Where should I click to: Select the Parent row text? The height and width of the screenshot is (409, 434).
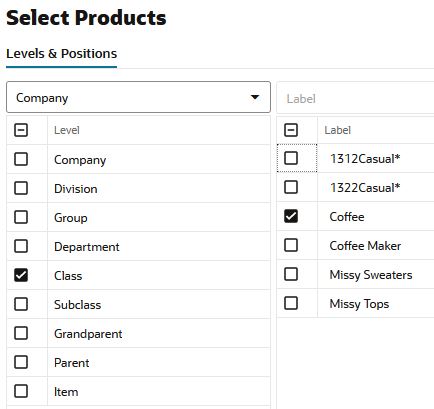click(71, 363)
